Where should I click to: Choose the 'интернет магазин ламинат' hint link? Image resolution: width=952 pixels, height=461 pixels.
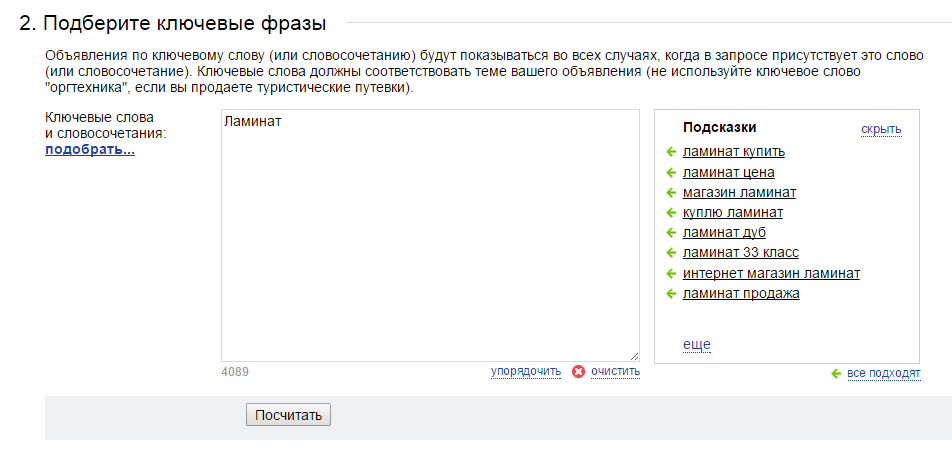pos(771,273)
